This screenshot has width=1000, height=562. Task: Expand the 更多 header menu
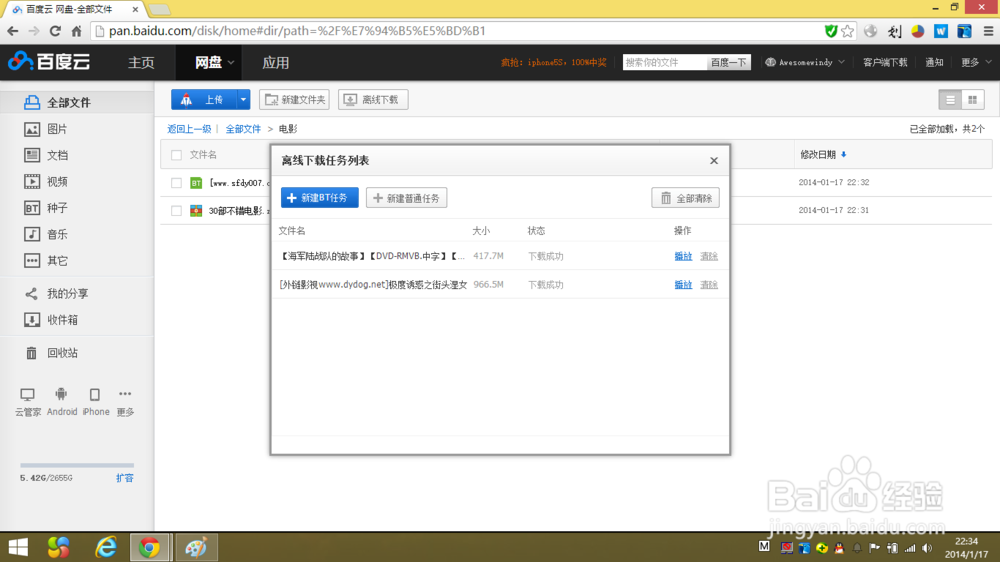click(x=976, y=62)
